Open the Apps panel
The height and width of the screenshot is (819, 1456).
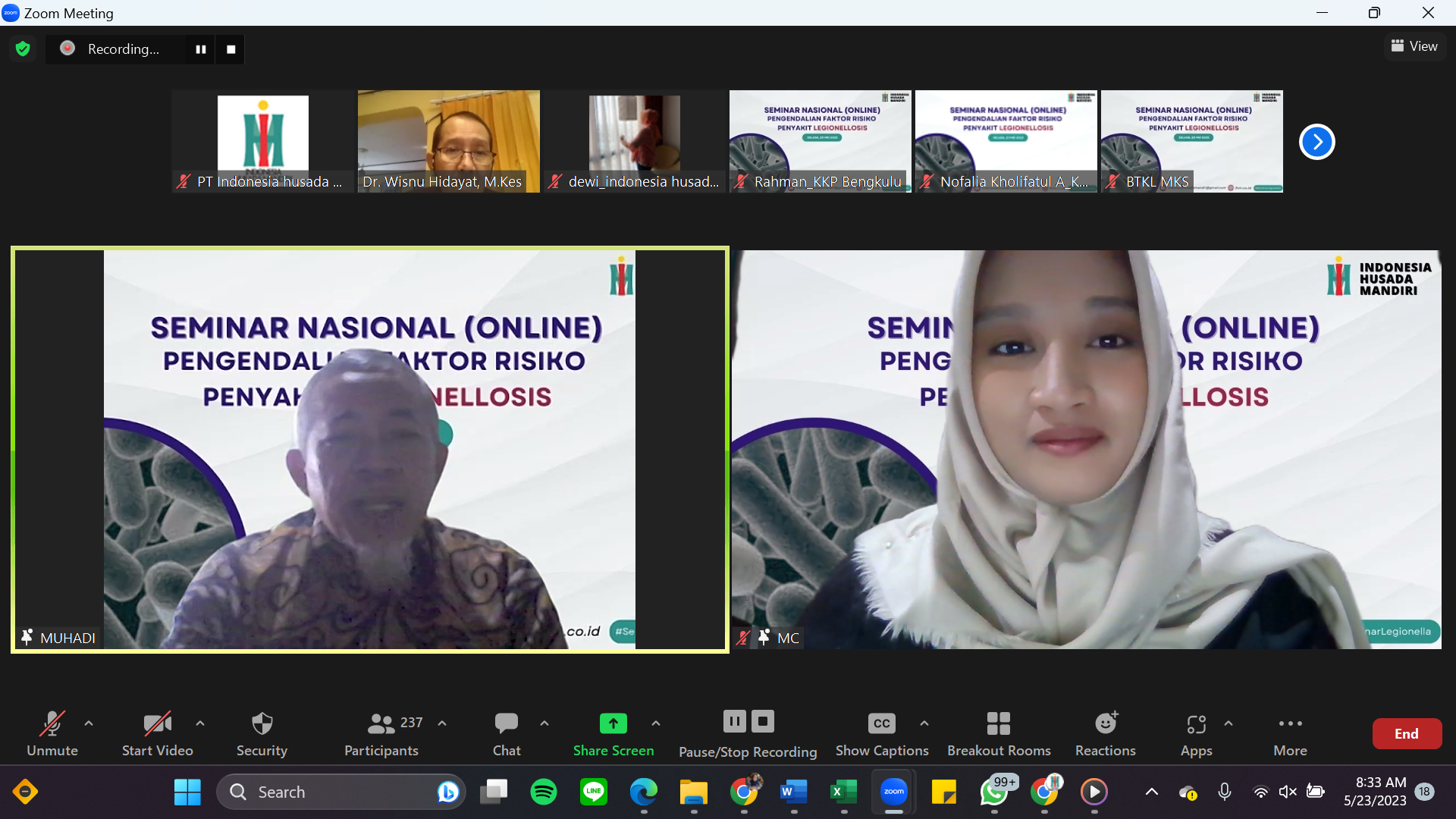(x=1196, y=734)
